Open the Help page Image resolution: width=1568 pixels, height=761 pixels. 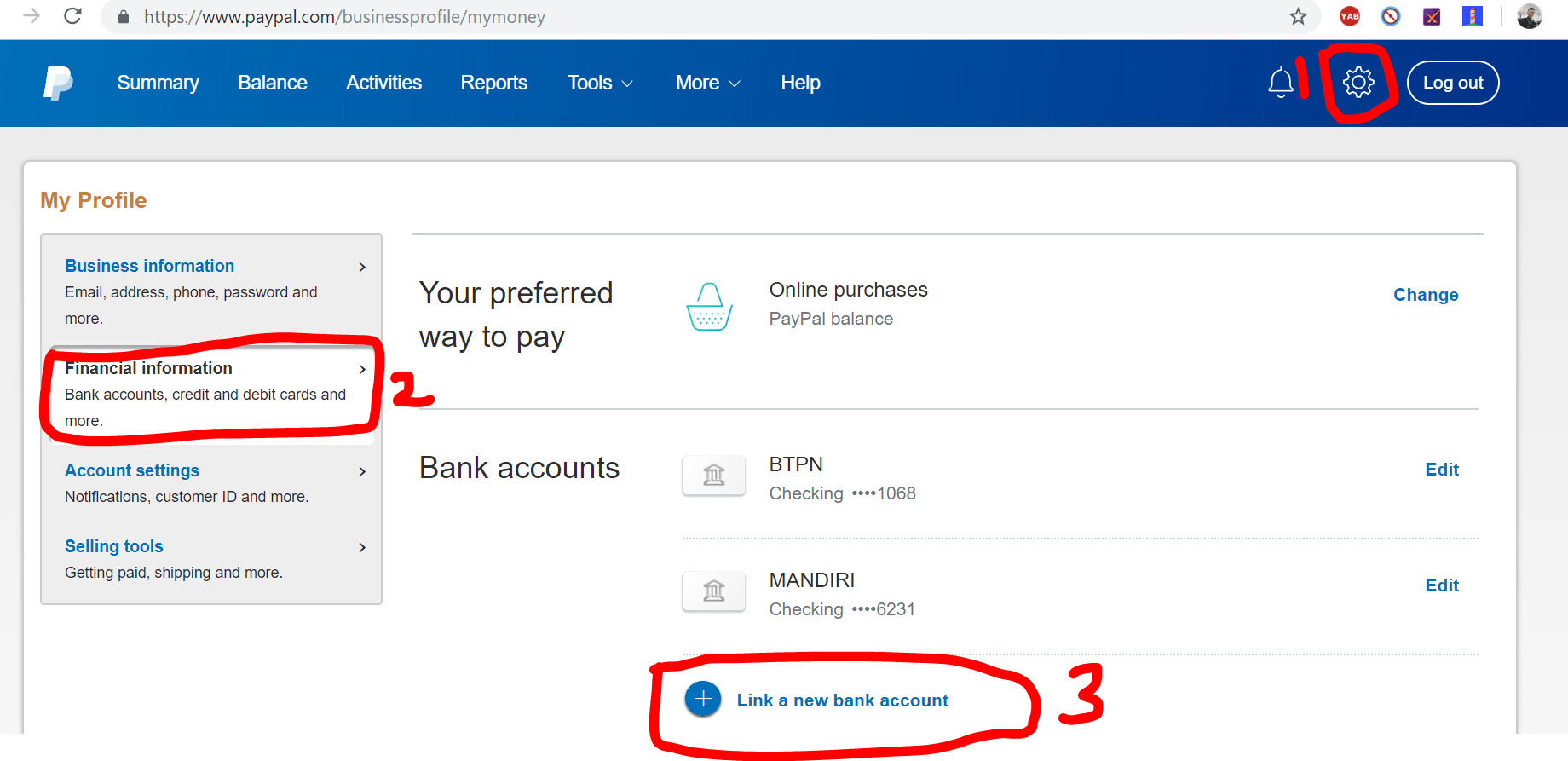pyautogui.click(x=800, y=83)
